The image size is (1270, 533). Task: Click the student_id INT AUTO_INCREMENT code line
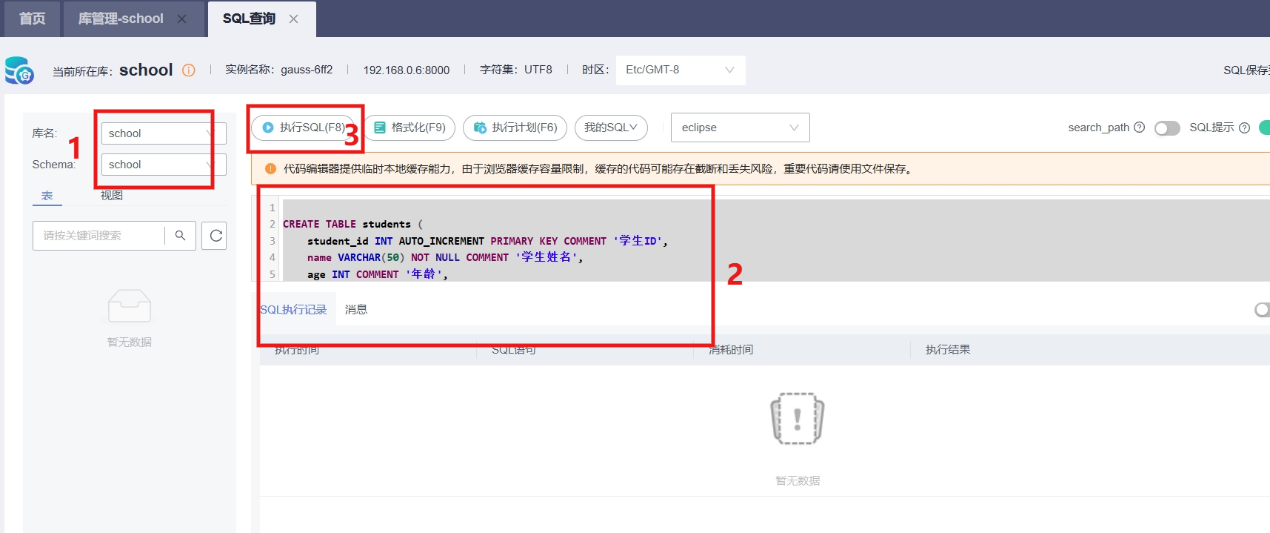pos(487,241)
